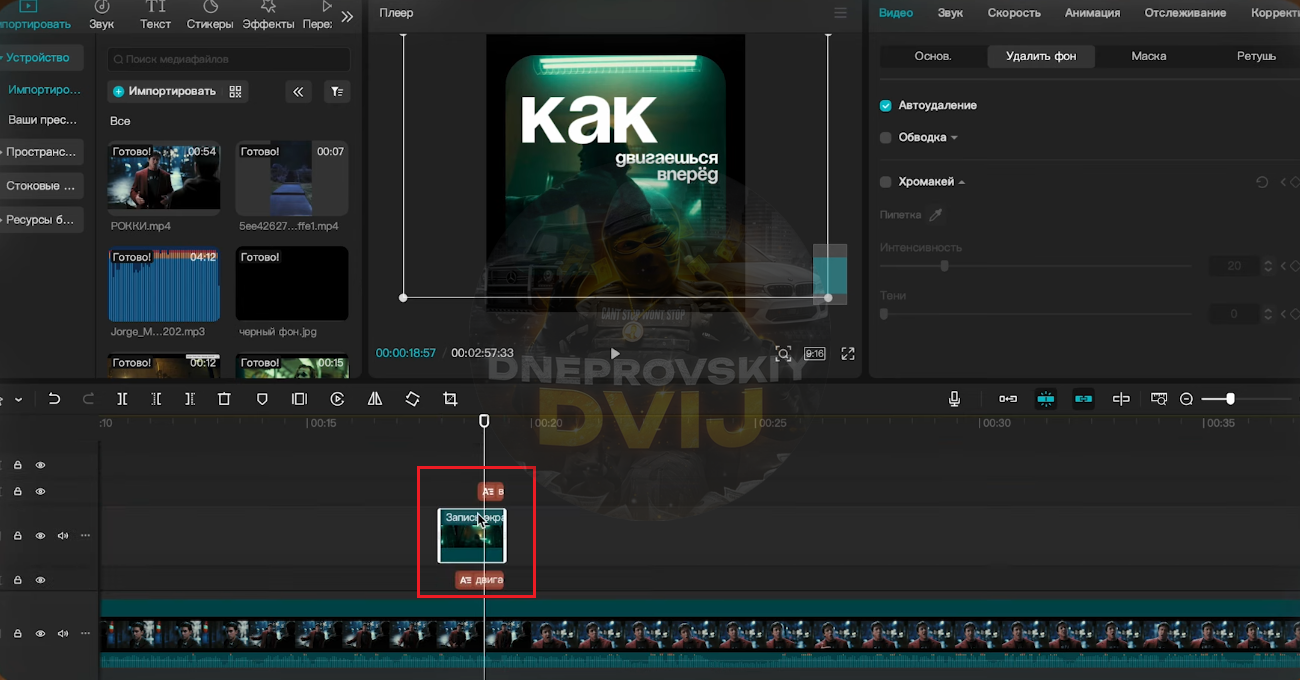This screenshot has height=680, width=1300.
Task: Hide the Запись экрана clip track
Action: (41, 536)
